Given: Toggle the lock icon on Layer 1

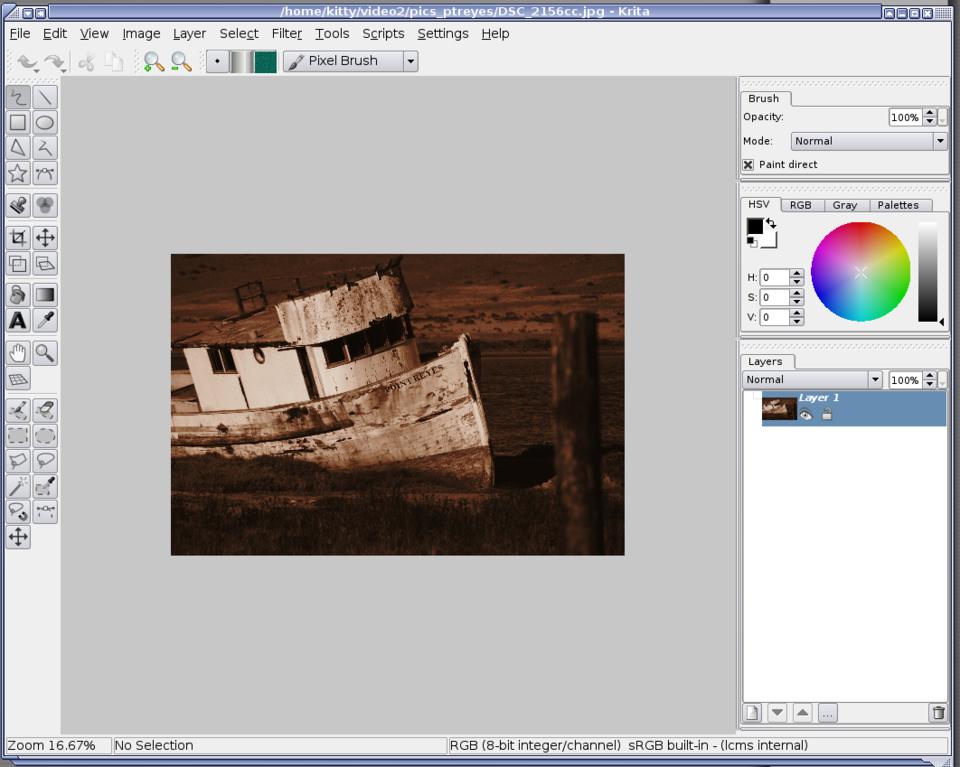Looking at the screenshot, I should click(x=827, y=415).
